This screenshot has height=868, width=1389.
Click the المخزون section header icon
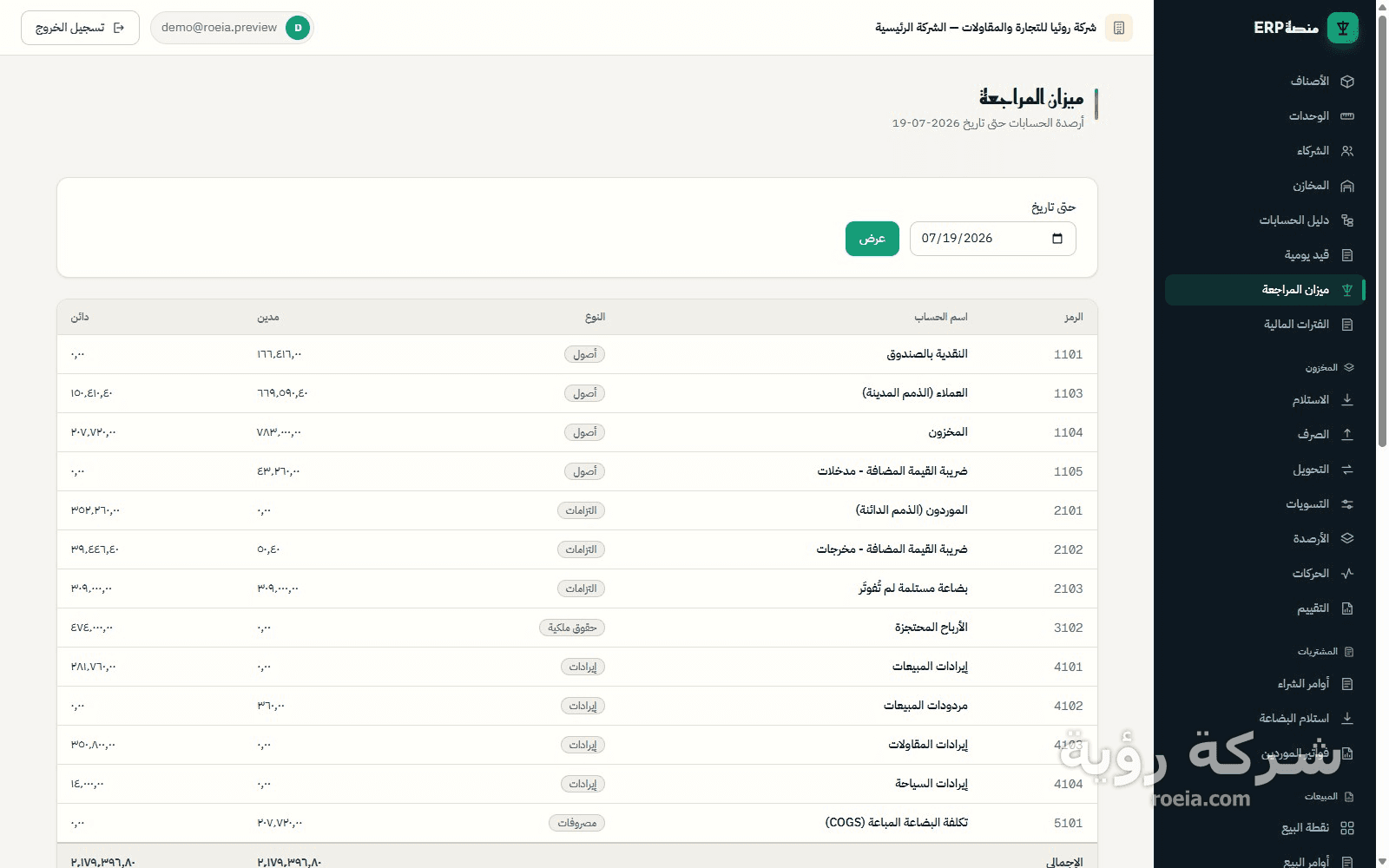pyautogui.click(x=1349, y=368)
